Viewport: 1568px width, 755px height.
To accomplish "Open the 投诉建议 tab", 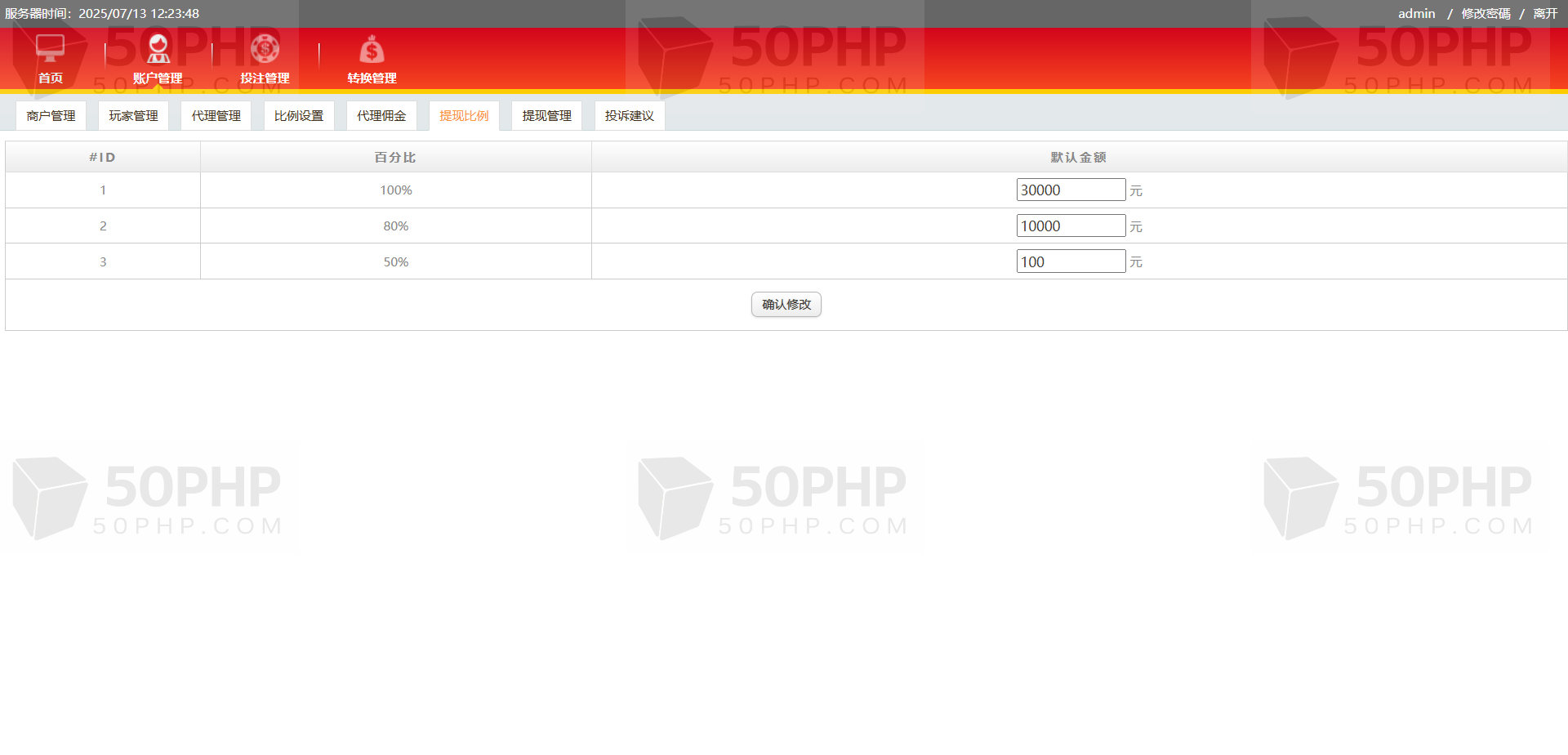I will 629,116.
